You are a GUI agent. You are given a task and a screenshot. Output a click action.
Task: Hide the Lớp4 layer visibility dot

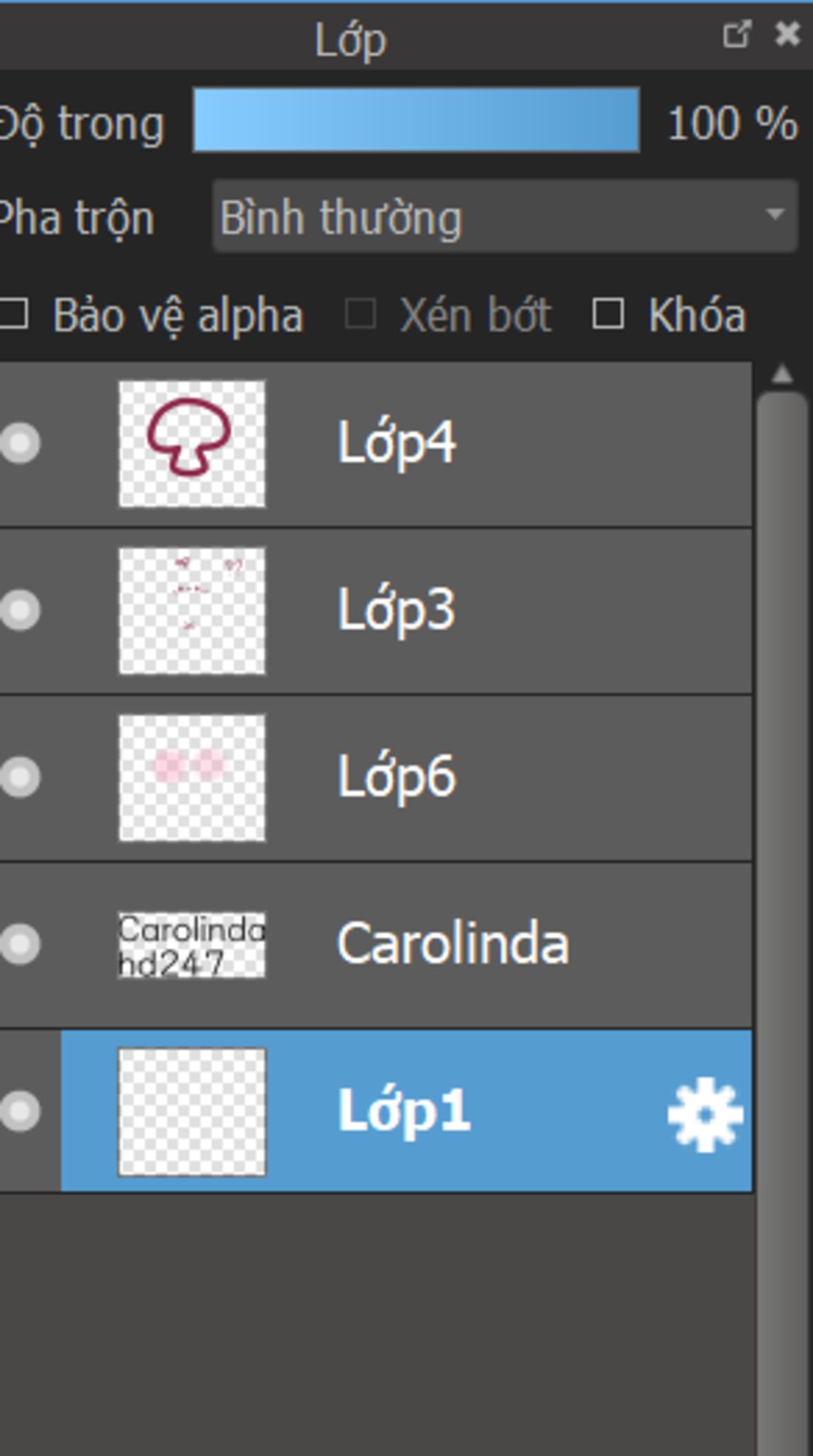pos(21,443)
